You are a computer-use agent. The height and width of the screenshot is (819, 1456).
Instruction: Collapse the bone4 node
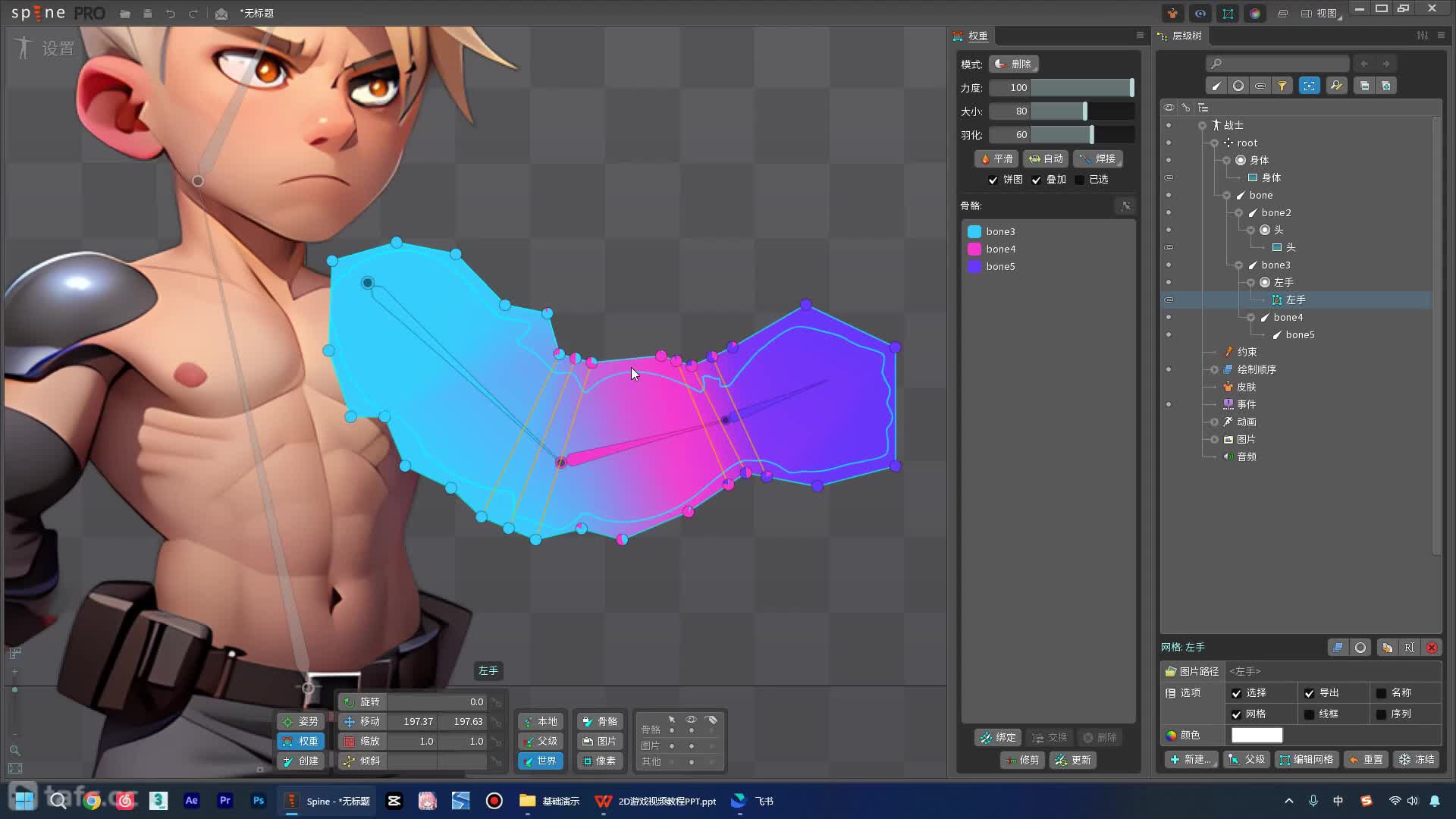click(1250, 317)
